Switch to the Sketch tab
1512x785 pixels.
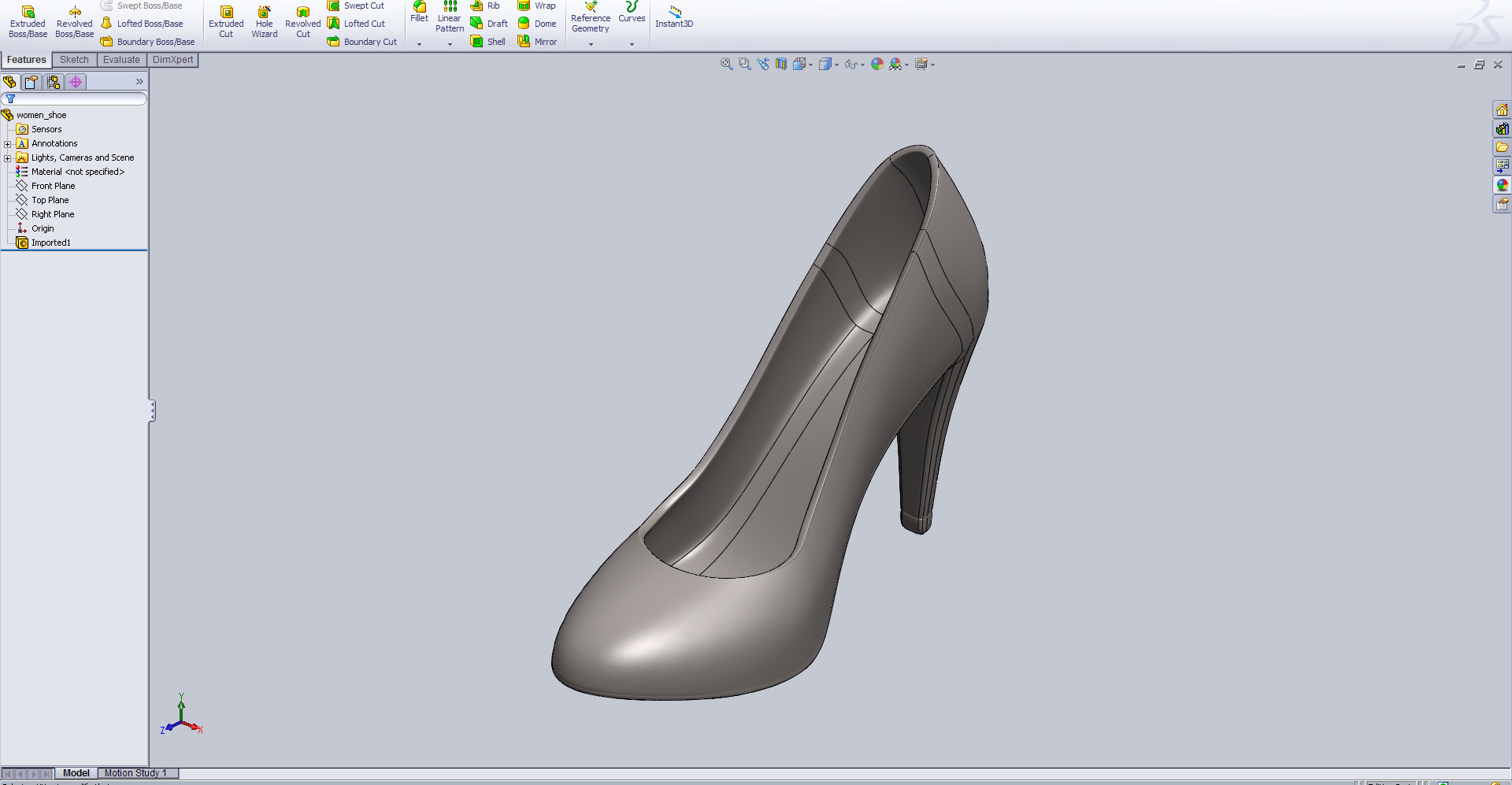click(x=73, y=59)
